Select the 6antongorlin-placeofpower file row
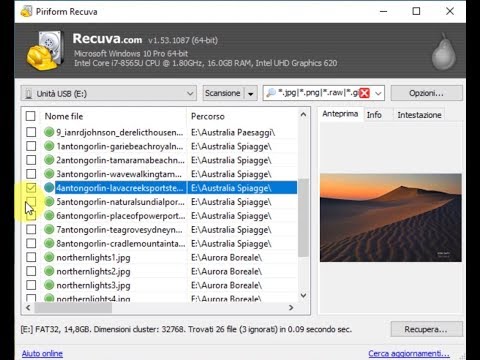Screen dimensions: 480x360 (x=160, y=216)
